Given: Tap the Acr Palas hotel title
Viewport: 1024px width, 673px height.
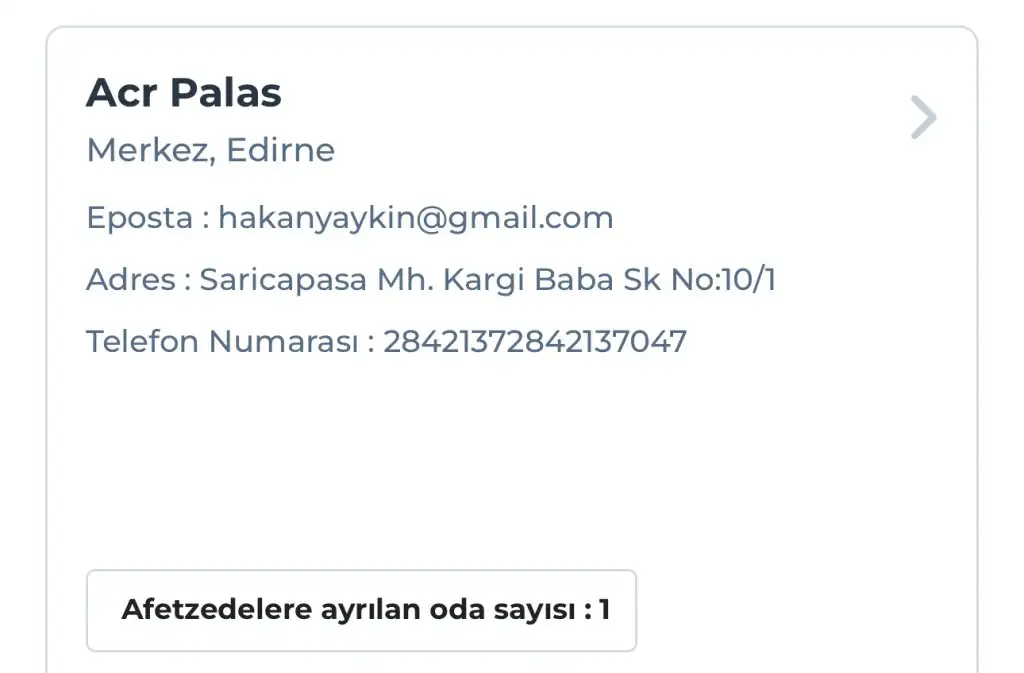Looking at the screenshot, I should pos(184,94).
